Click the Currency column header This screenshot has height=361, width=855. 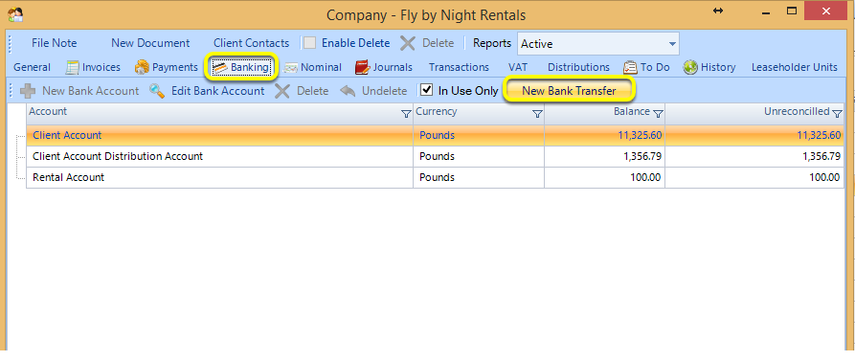[x=479, y=113]
